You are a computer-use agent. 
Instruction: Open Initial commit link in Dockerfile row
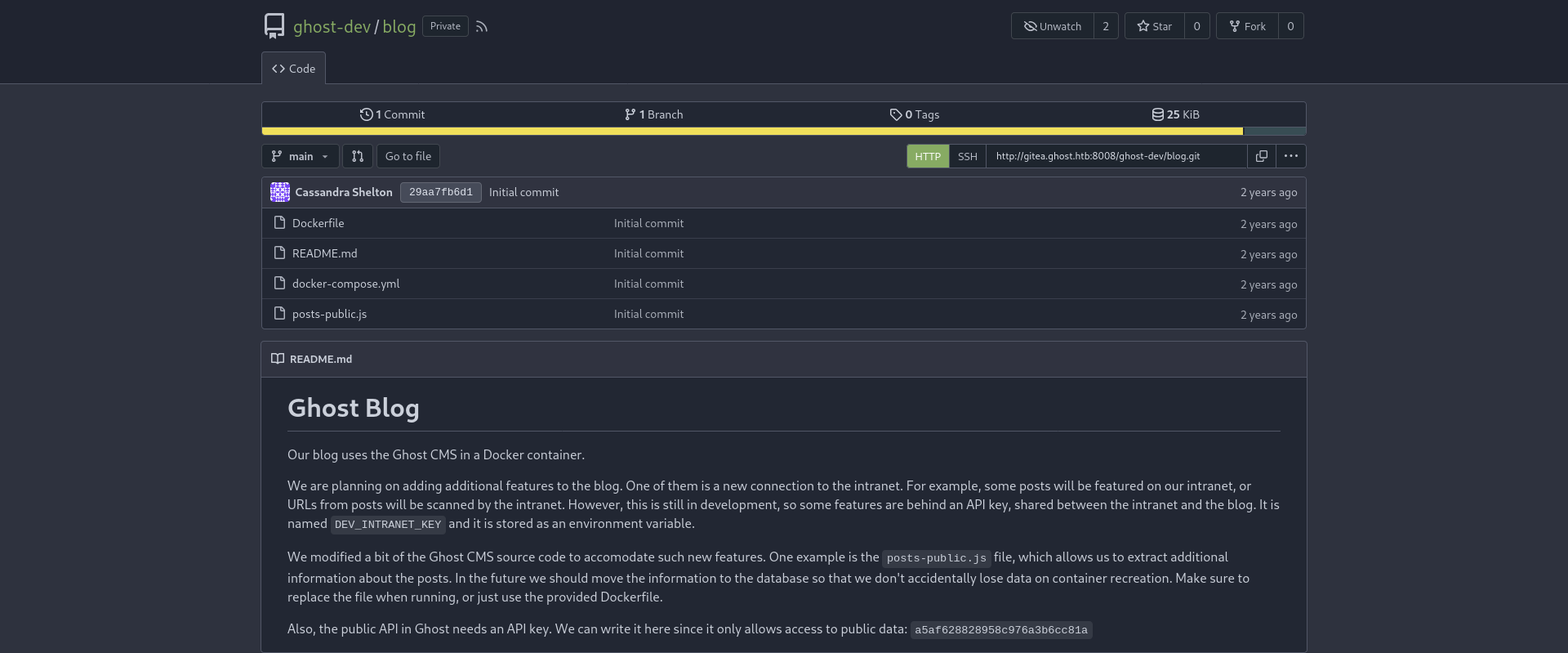648,223
